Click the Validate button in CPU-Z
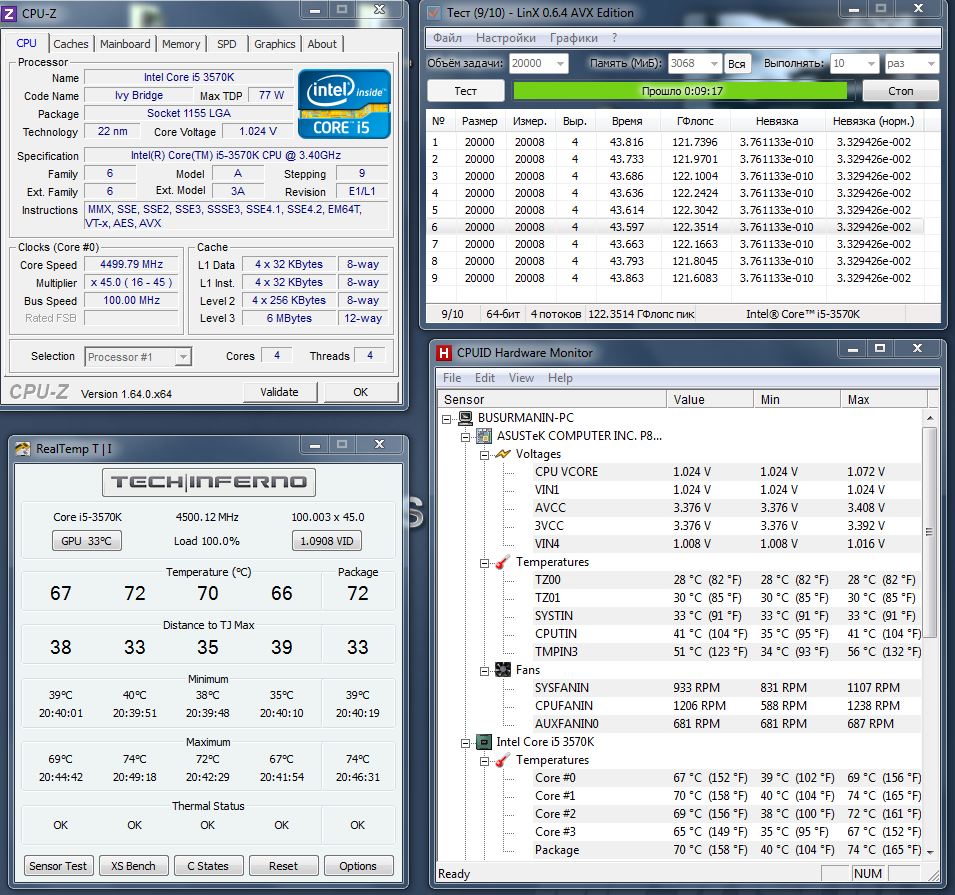The height and width of the screenshot is (895, 955). point(279,392)
